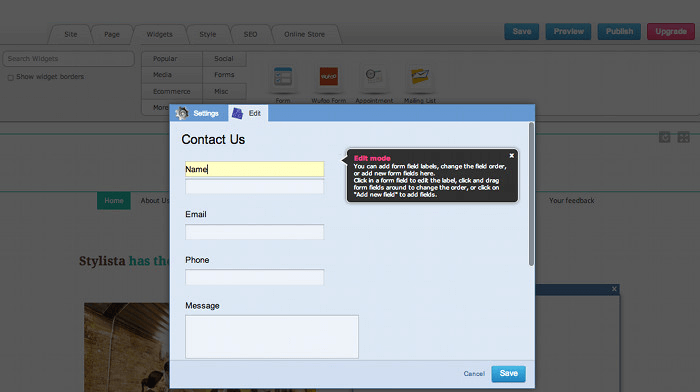
Task: Open the Your feedback navigation item
Action: click(x=571, y=200)
